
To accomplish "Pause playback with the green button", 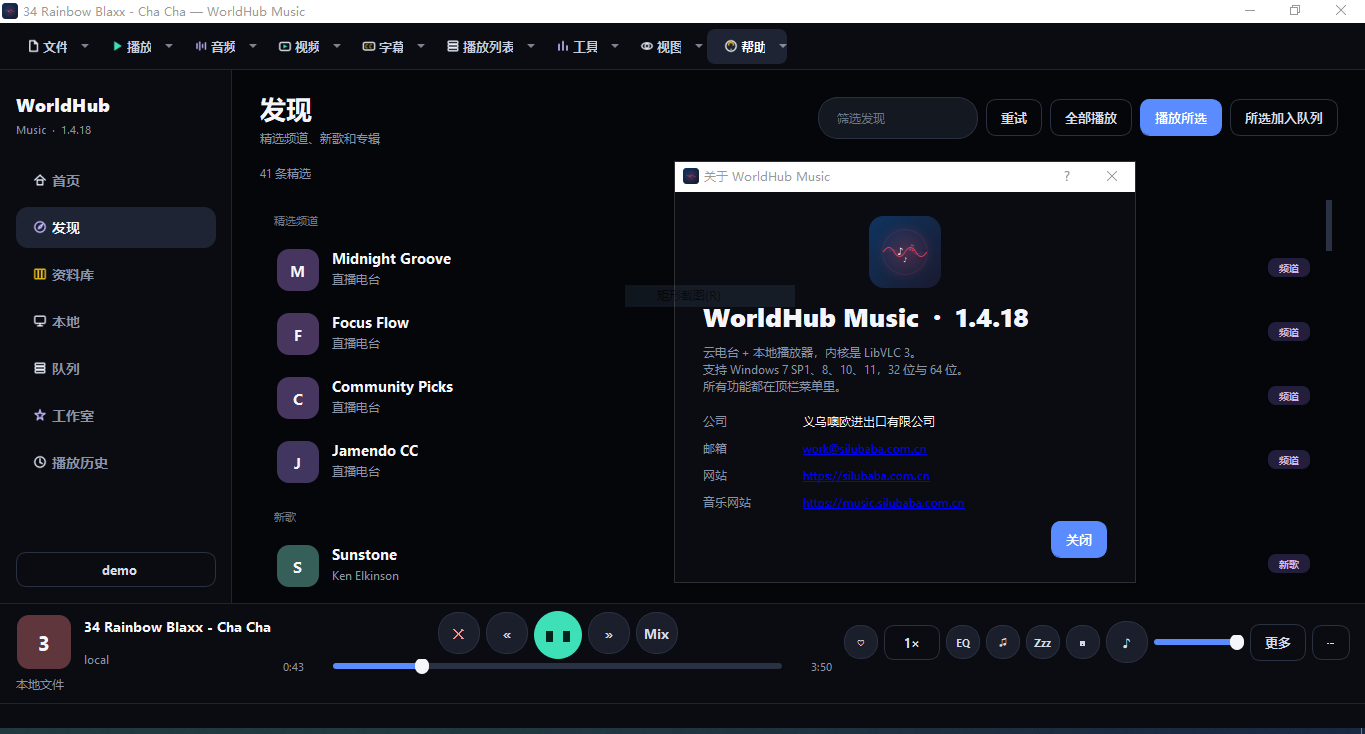I will (x=558, y=634).
